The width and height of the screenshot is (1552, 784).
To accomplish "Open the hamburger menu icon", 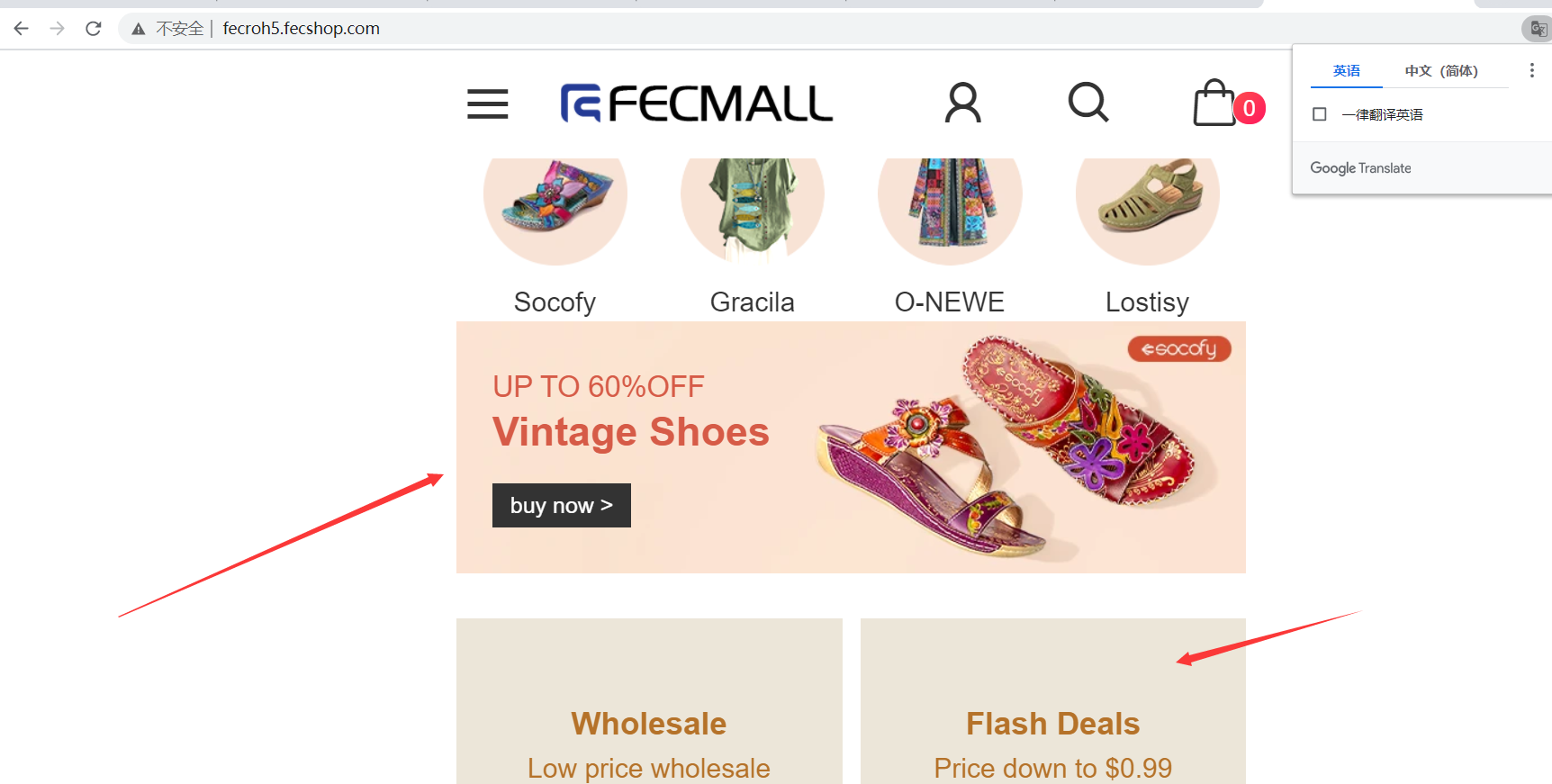I will [x=487, y=104].
